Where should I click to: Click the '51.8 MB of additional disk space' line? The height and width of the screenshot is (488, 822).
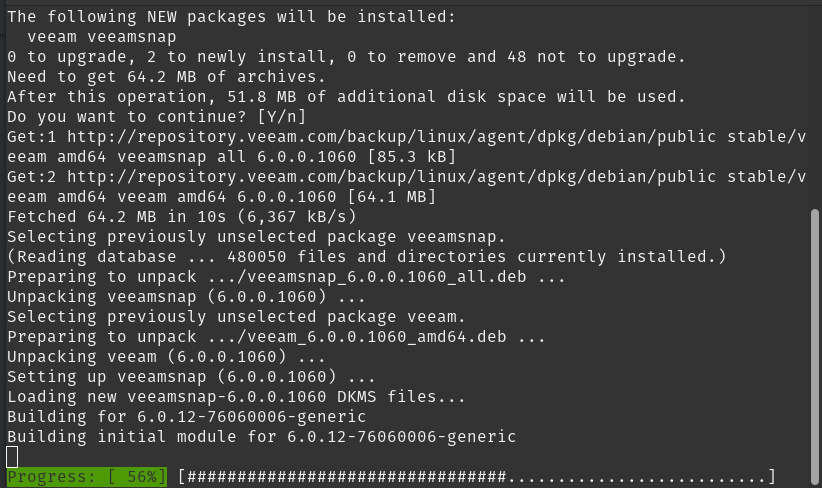click(346, 97)
